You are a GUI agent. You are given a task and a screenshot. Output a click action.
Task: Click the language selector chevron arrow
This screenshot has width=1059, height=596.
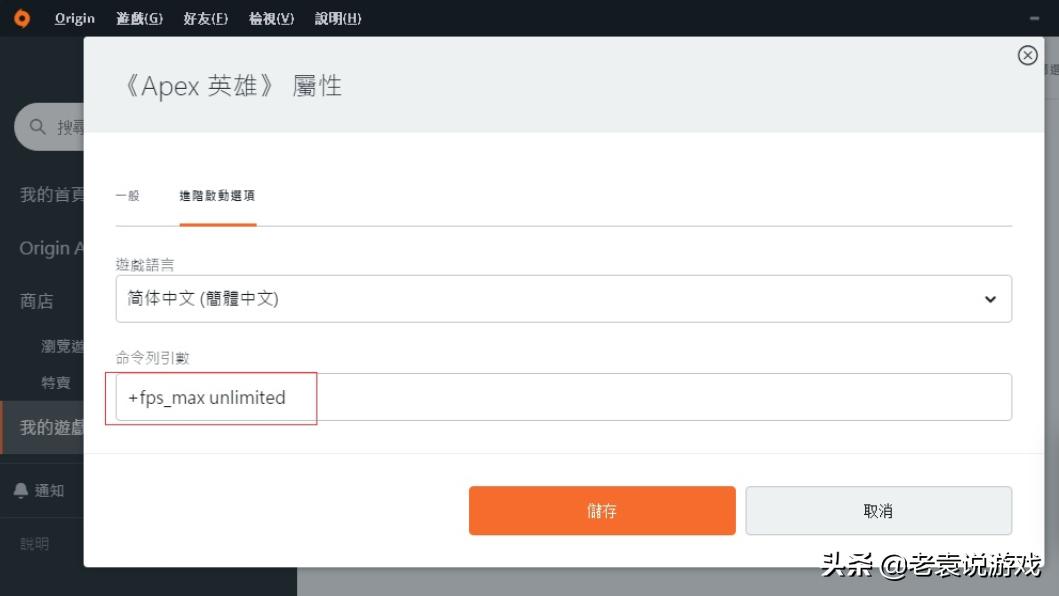[991, 298]
